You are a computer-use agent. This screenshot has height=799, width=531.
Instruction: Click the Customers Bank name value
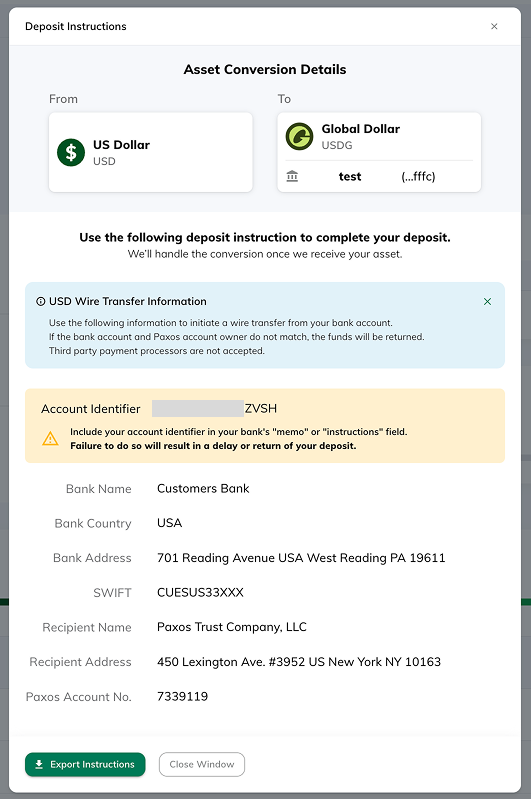[203, 489]
